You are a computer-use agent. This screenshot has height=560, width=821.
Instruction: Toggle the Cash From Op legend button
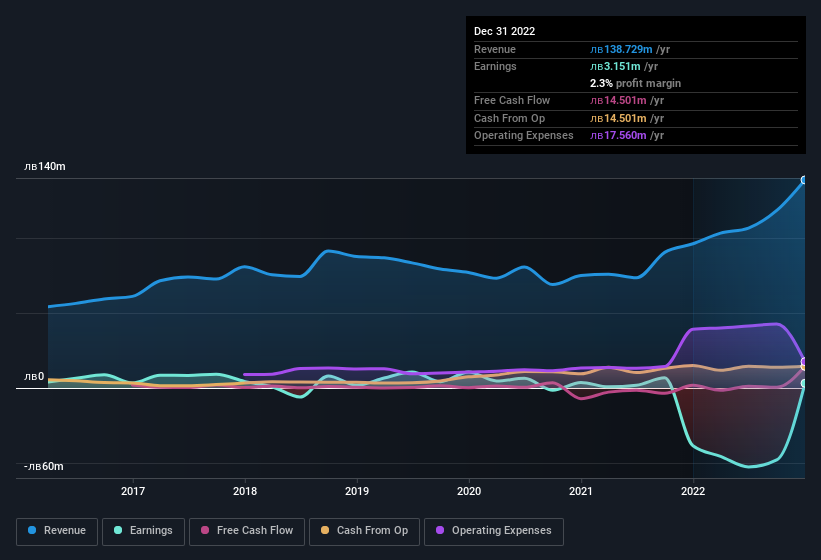(x=363, y=530)
